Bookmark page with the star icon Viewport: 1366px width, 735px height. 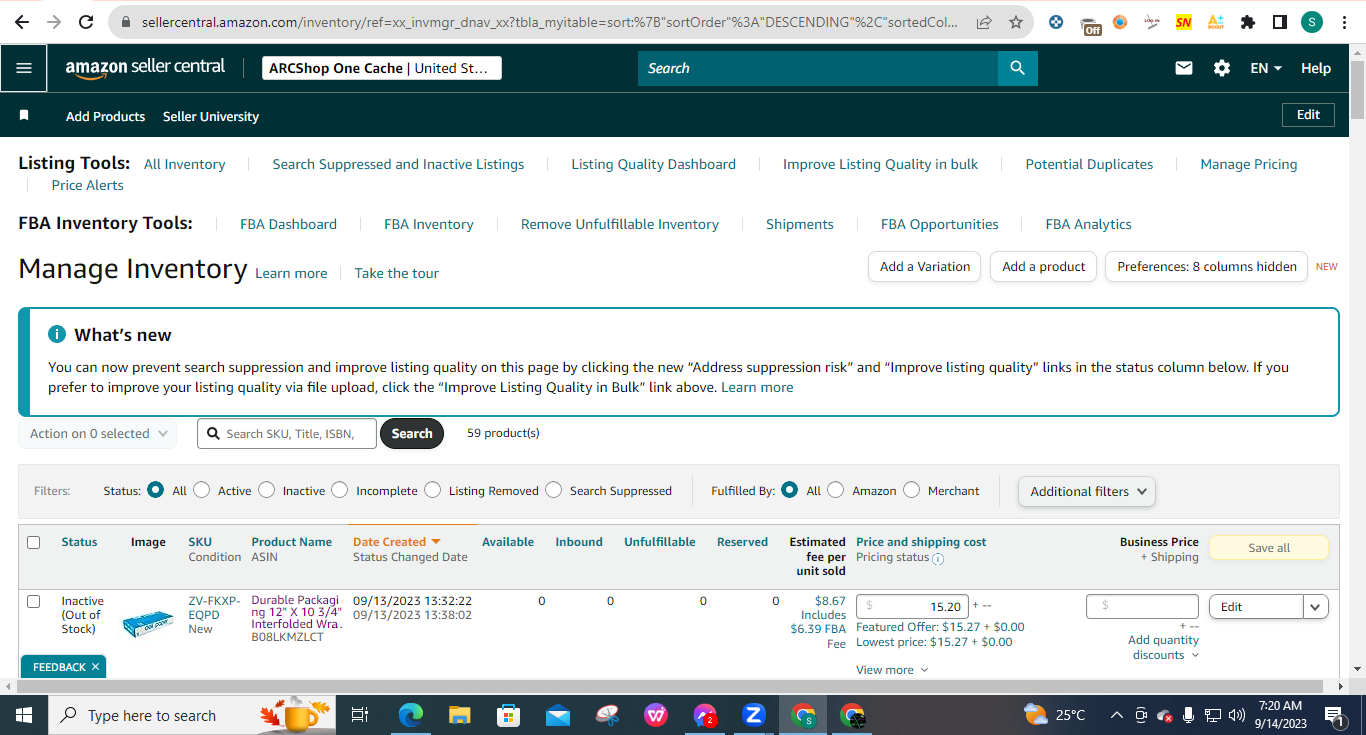(1016, 22)
